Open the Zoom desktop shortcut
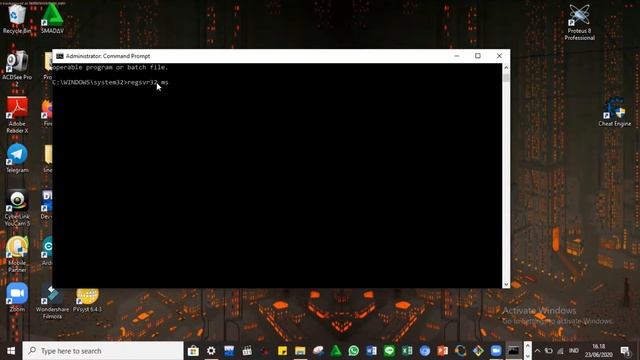 click(x=17, y=298)
